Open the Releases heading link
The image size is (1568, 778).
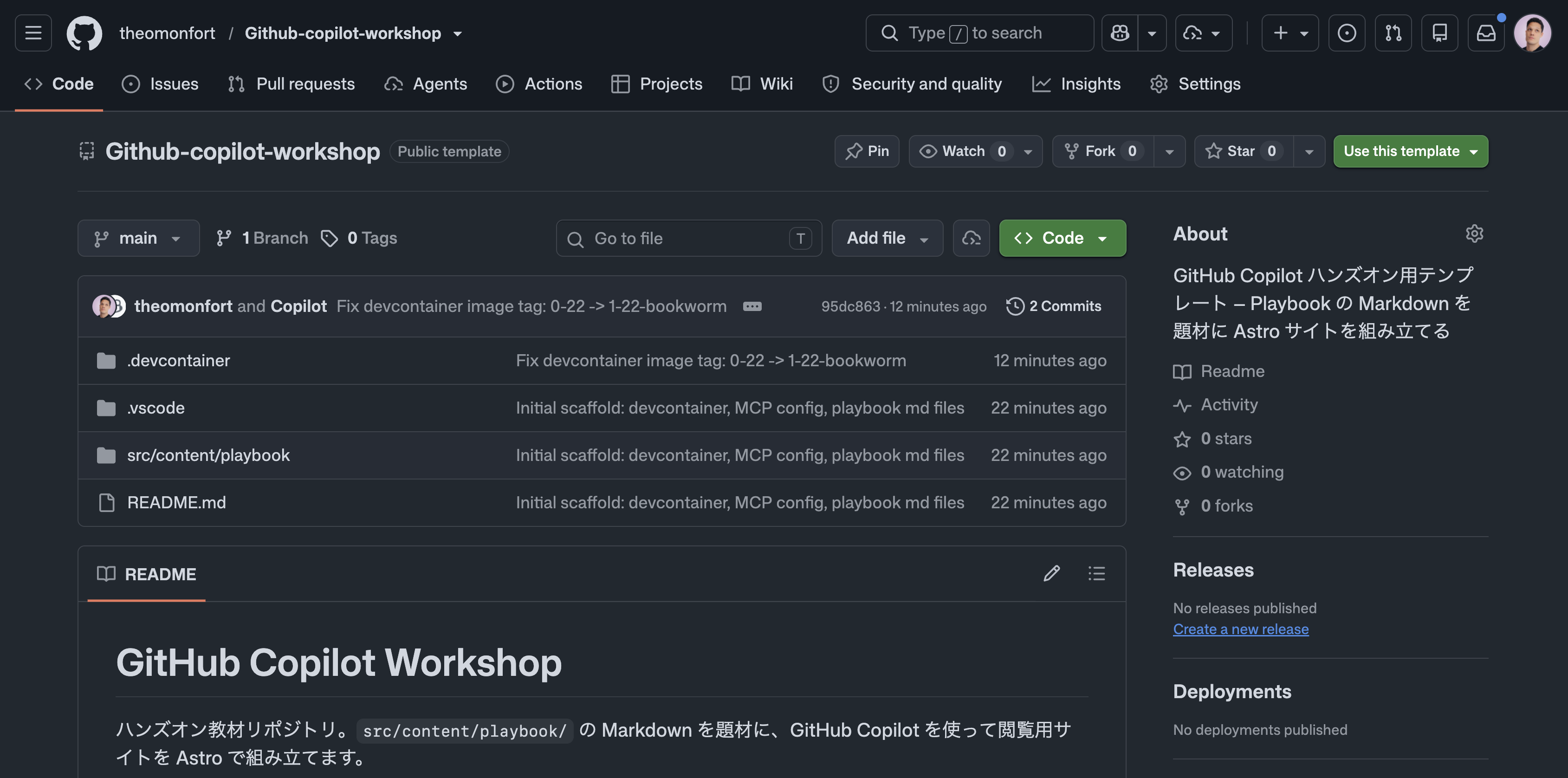(1213, 571)
